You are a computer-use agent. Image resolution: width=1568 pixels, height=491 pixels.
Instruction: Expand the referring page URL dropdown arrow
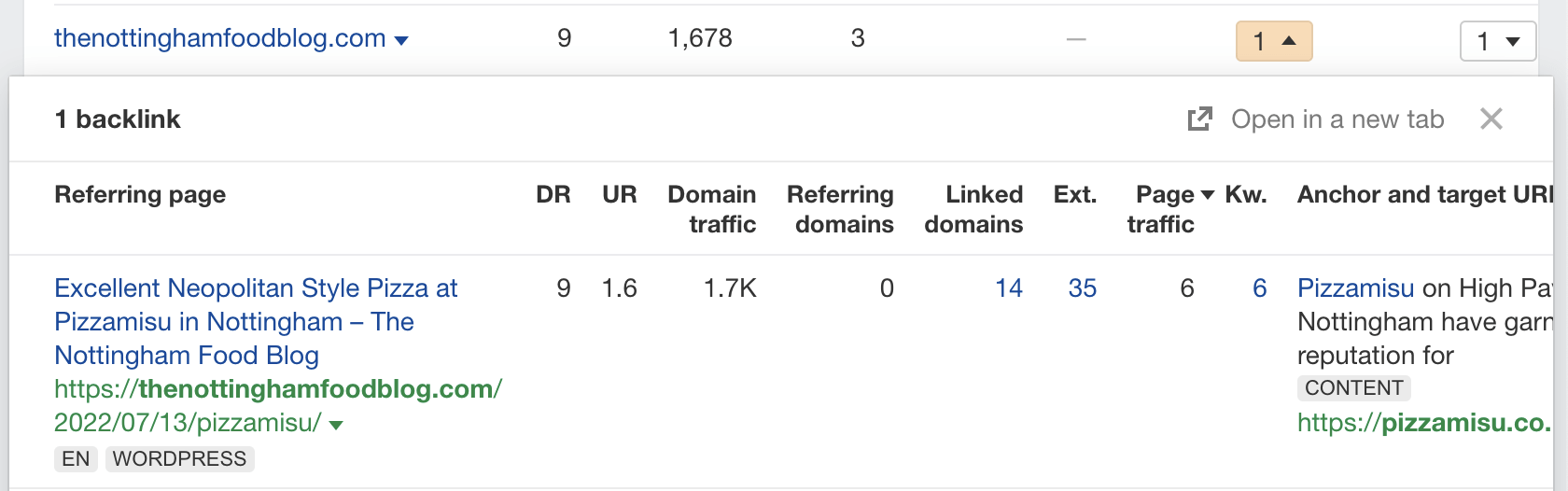337,425
